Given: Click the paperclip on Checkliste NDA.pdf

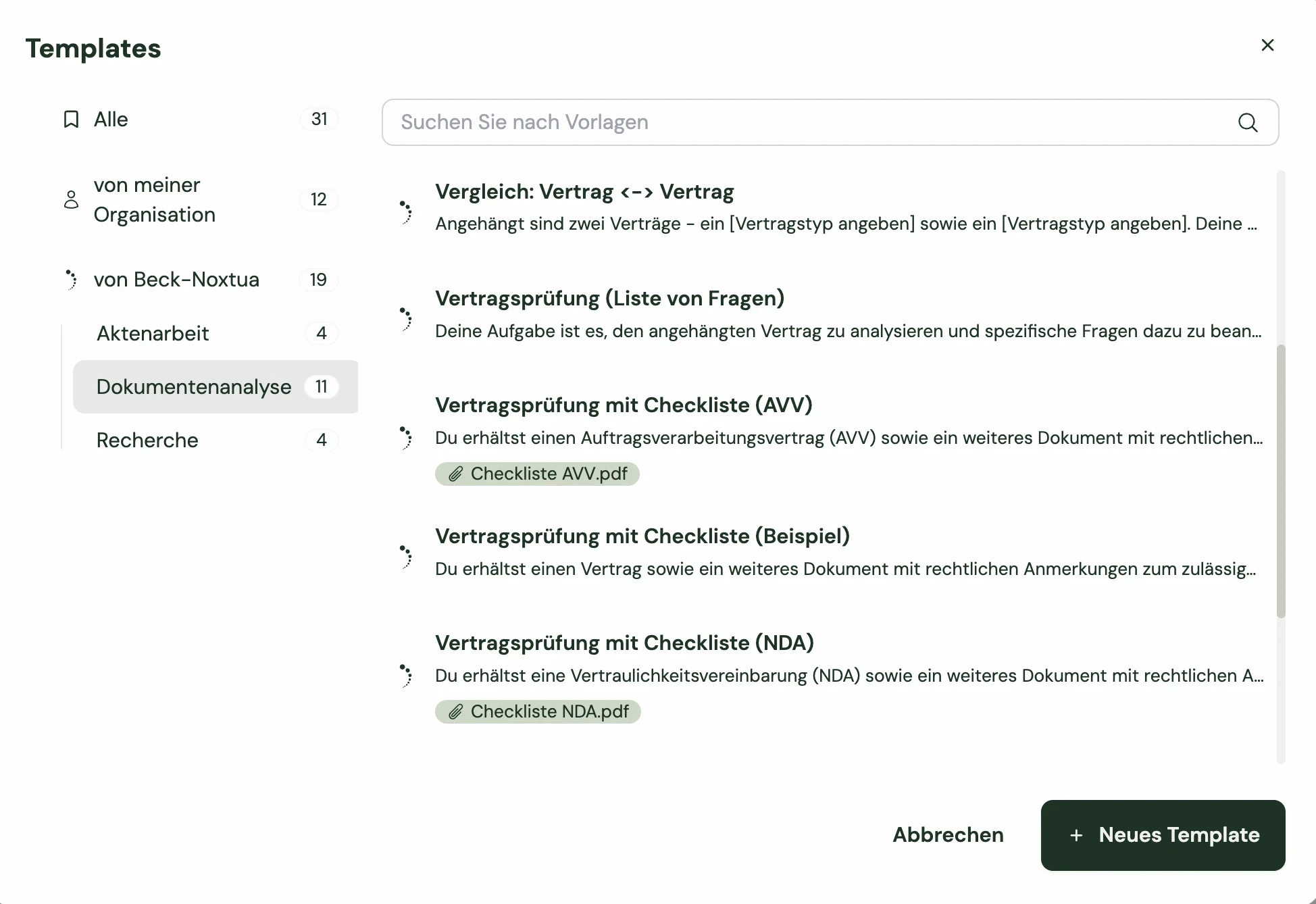Looking at the screenshot, I should click(456, 712).
